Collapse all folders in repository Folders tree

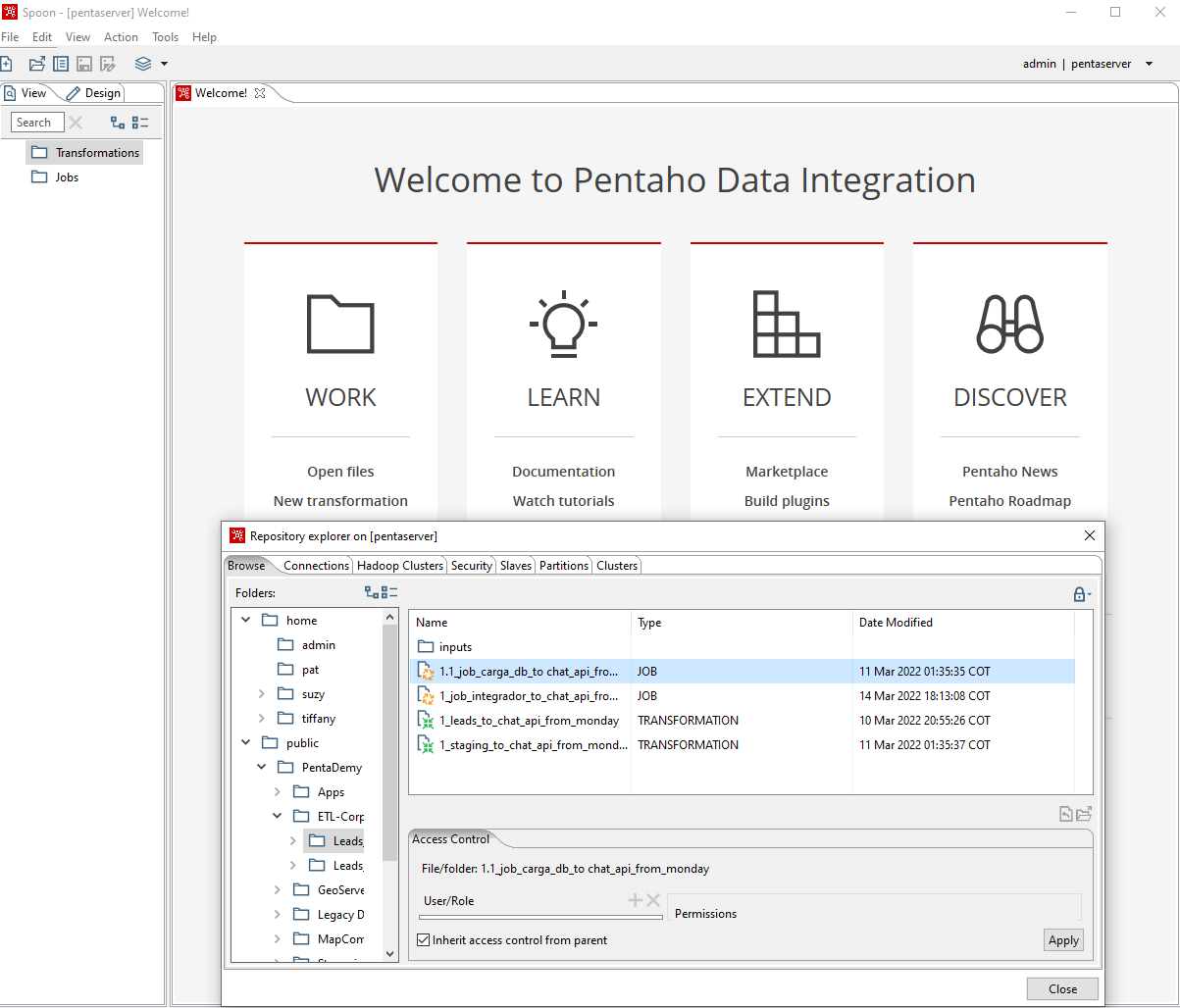[x=389, y=592]
